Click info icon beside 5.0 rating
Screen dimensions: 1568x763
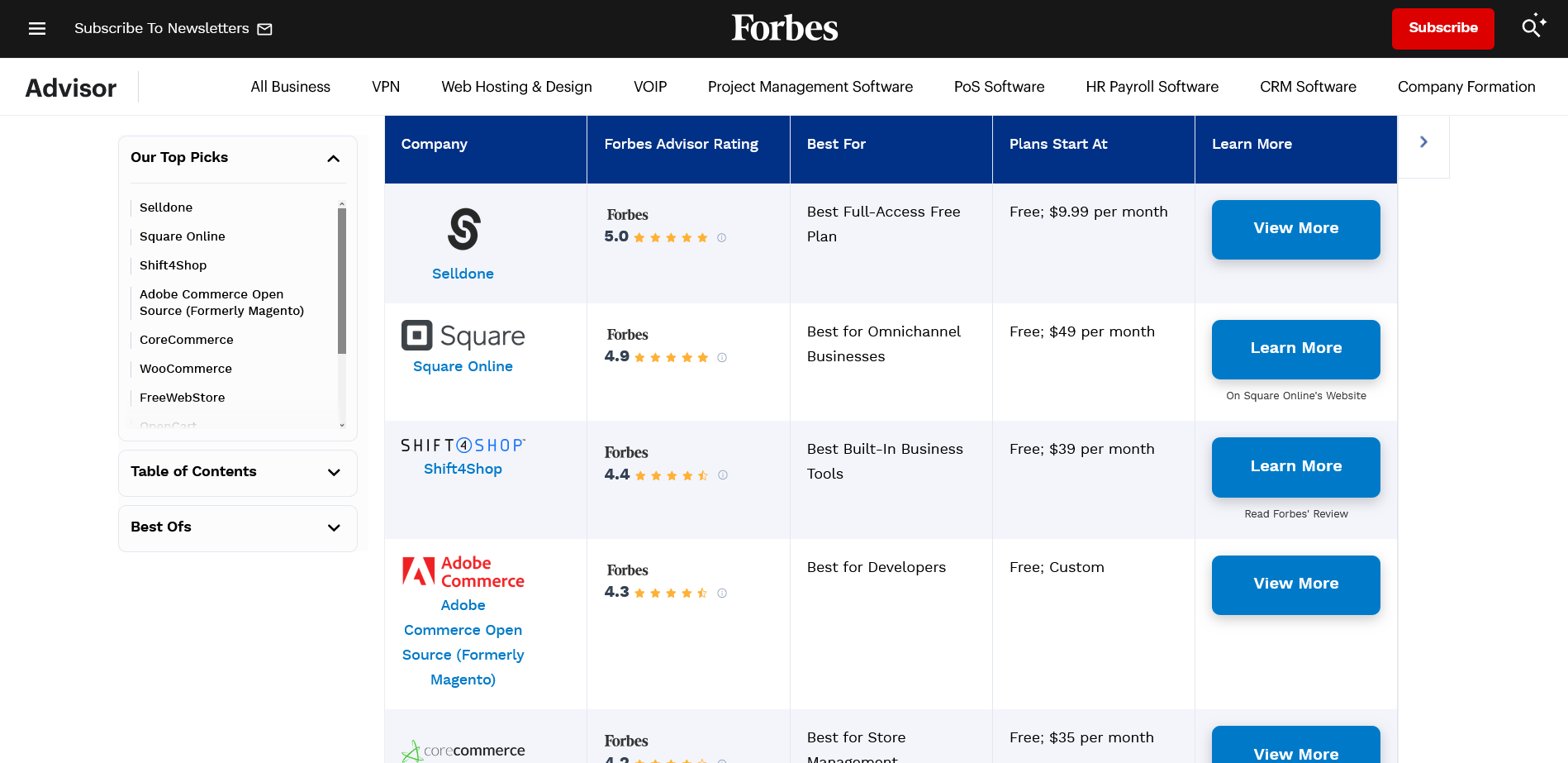click(721, 238)
